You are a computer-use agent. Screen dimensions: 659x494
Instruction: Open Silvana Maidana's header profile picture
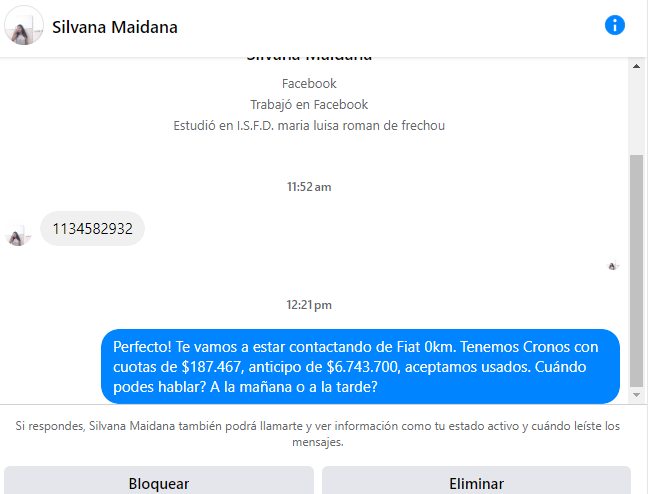[x=24, y=26]
